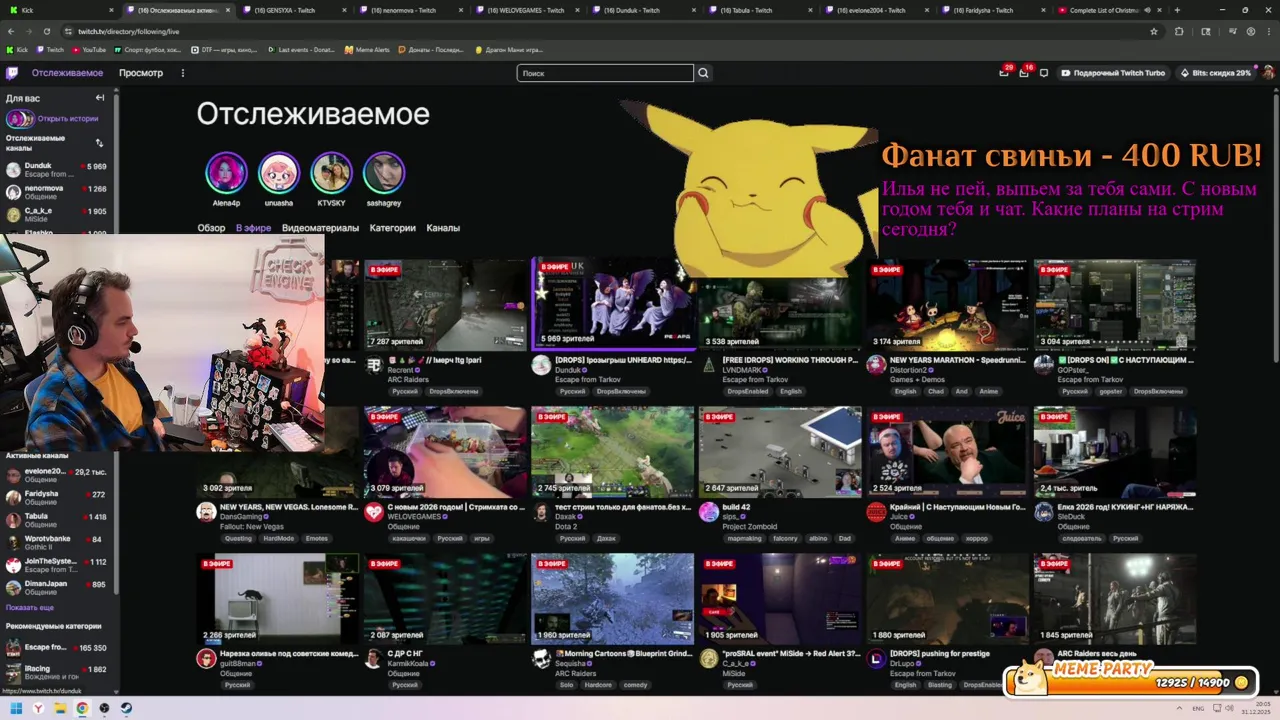Open Tabula channel in sidebar
1280x720 pixels.
[x=57, y=521]
